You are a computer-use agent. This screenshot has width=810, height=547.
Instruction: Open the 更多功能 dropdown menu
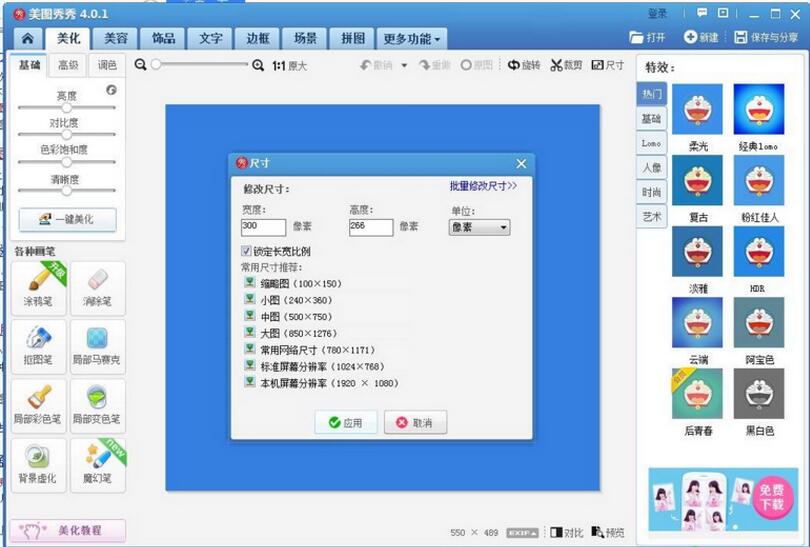point(412,39)
